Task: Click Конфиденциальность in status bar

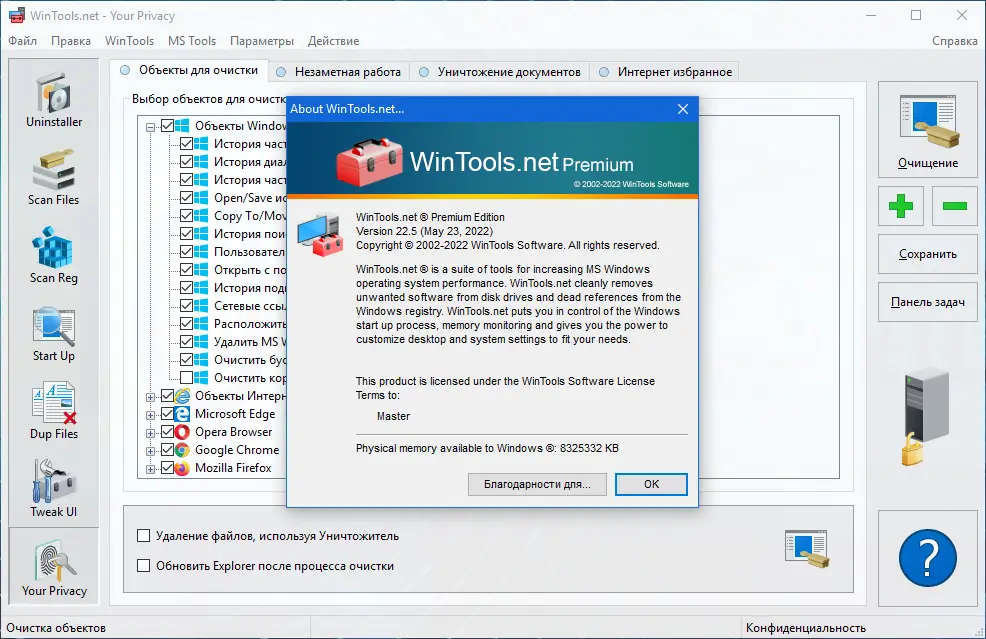Action: 806,628
